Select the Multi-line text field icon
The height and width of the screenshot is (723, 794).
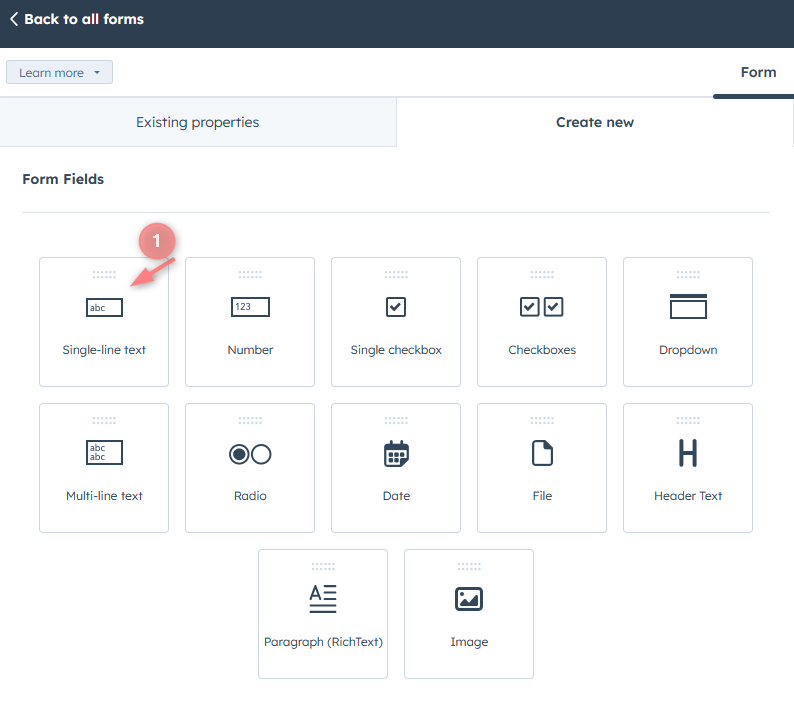(104, 454)
